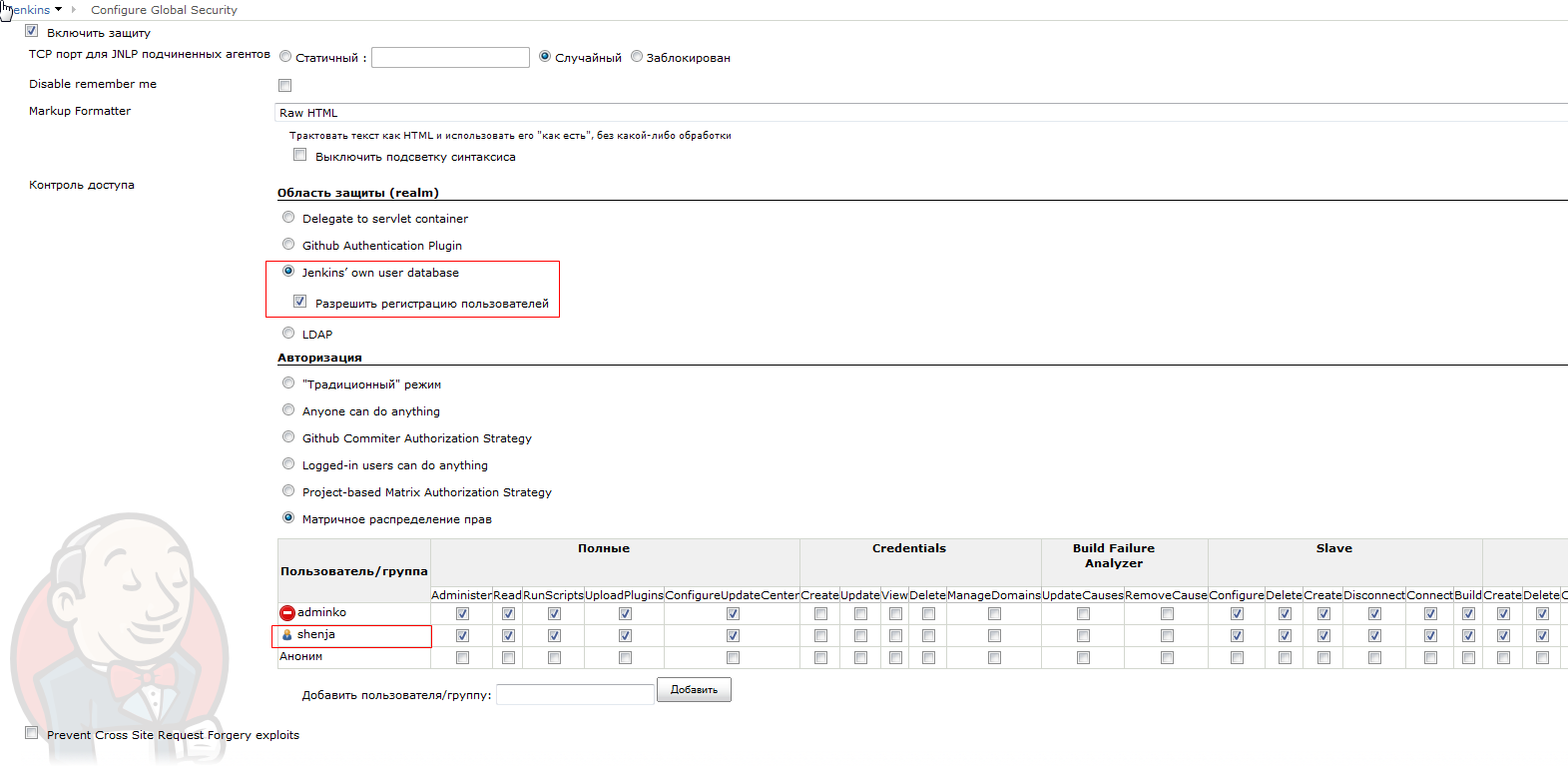
Task: Enable Credentials View permission for adminko
Action: pos(895,614)
